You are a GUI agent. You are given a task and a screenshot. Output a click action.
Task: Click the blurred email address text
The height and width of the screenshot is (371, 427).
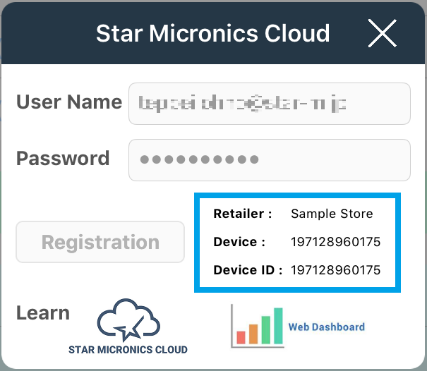242,104
